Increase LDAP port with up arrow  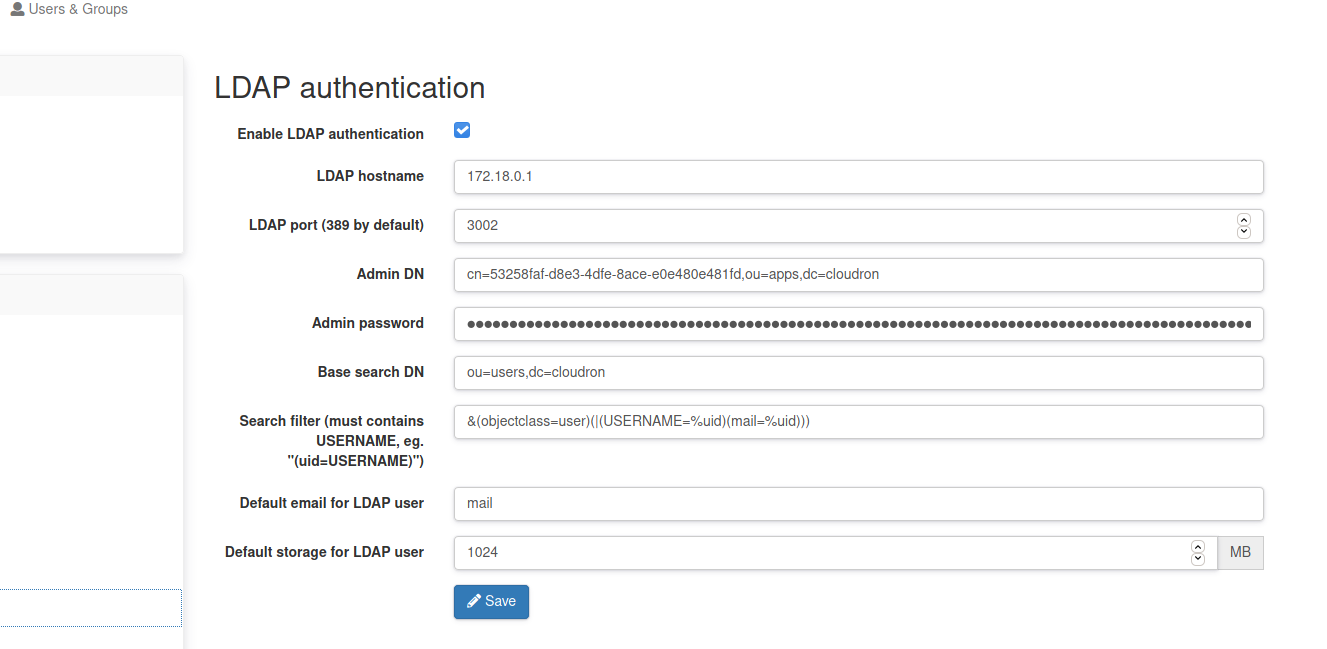(1244, 220)
